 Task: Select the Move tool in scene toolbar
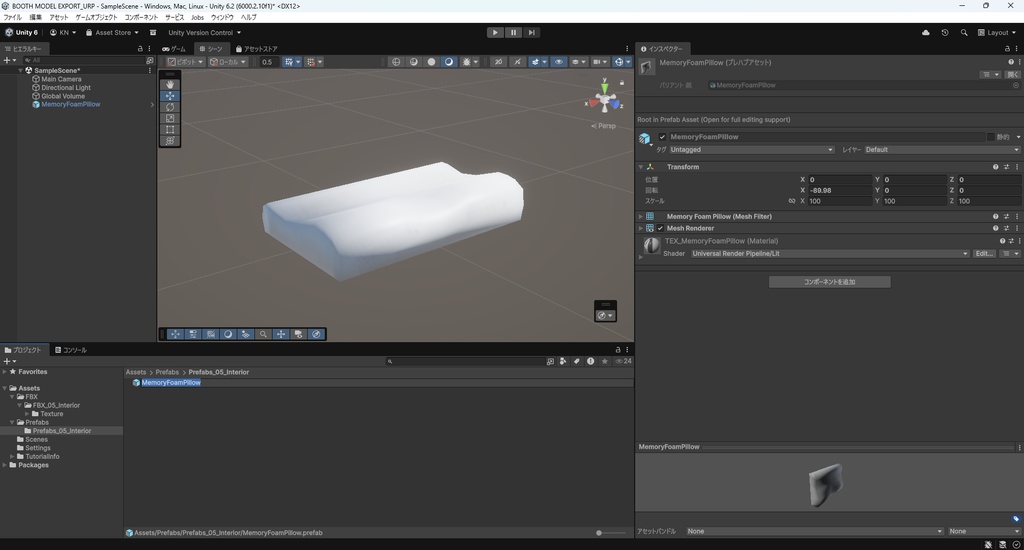coord(170,95)
